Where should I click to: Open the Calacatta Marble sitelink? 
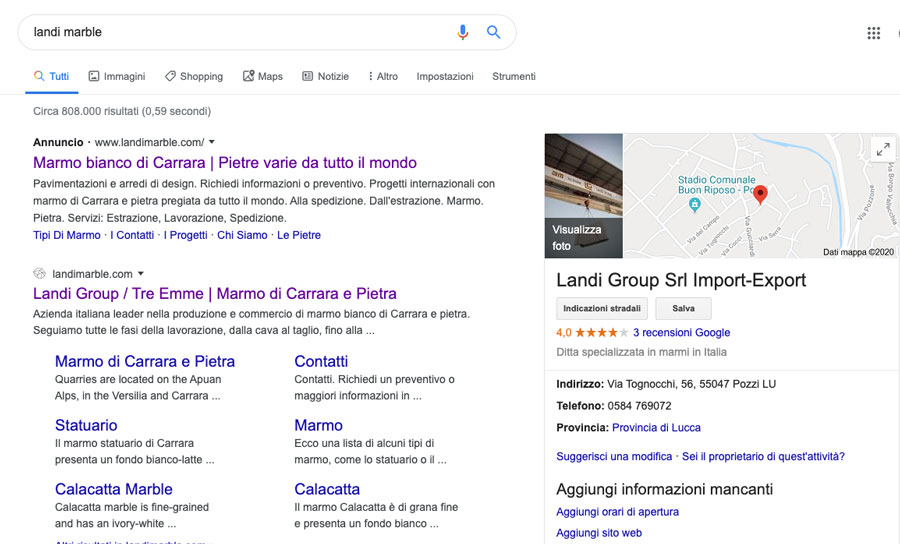pyautogui.click(x=114, y=489)
